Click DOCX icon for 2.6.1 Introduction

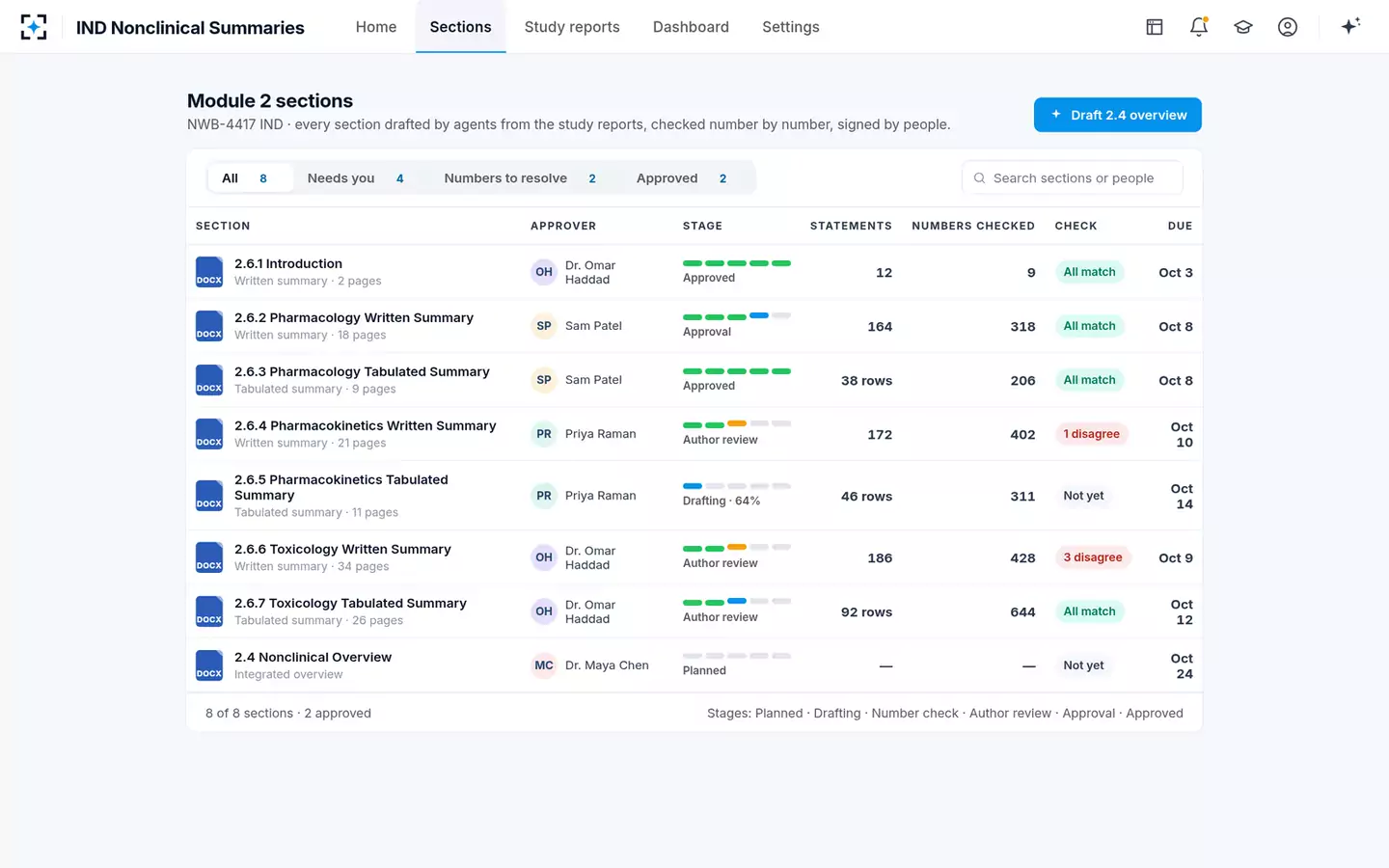pos(209,272)
